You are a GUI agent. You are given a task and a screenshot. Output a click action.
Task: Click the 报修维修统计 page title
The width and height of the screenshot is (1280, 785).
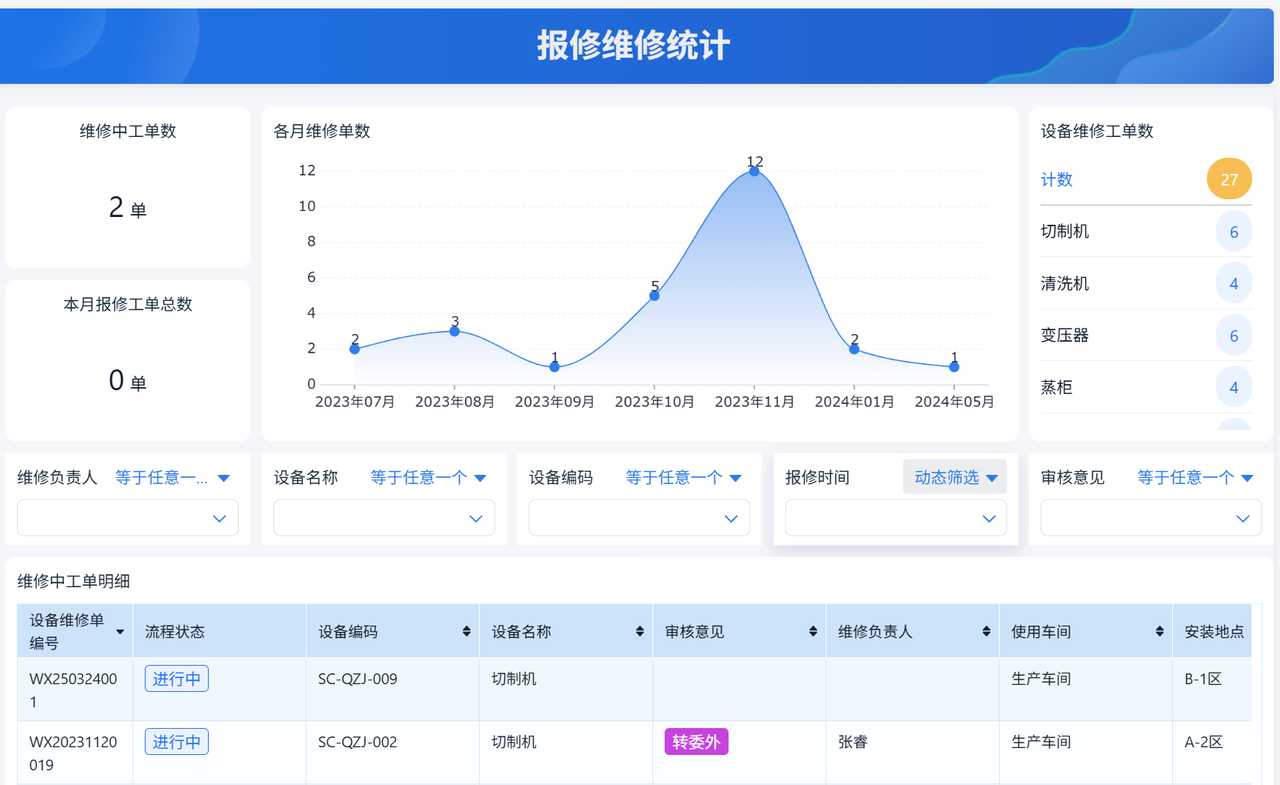(634, 45)
